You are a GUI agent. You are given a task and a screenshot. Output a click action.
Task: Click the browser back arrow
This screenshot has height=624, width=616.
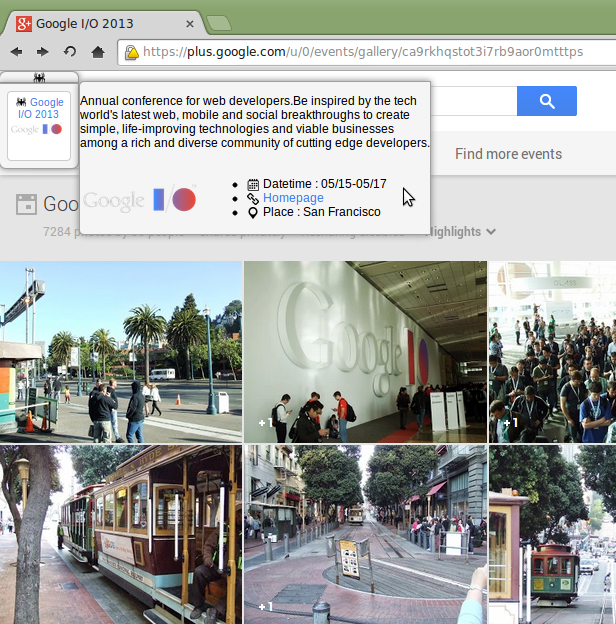[x=17, y=52]
